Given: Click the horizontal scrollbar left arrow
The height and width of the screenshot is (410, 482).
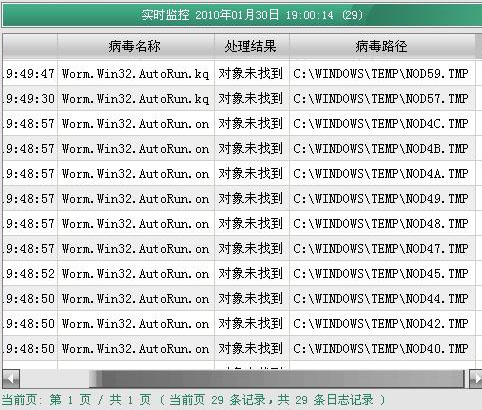Looking at the screenshot, I should click(11, 379).
